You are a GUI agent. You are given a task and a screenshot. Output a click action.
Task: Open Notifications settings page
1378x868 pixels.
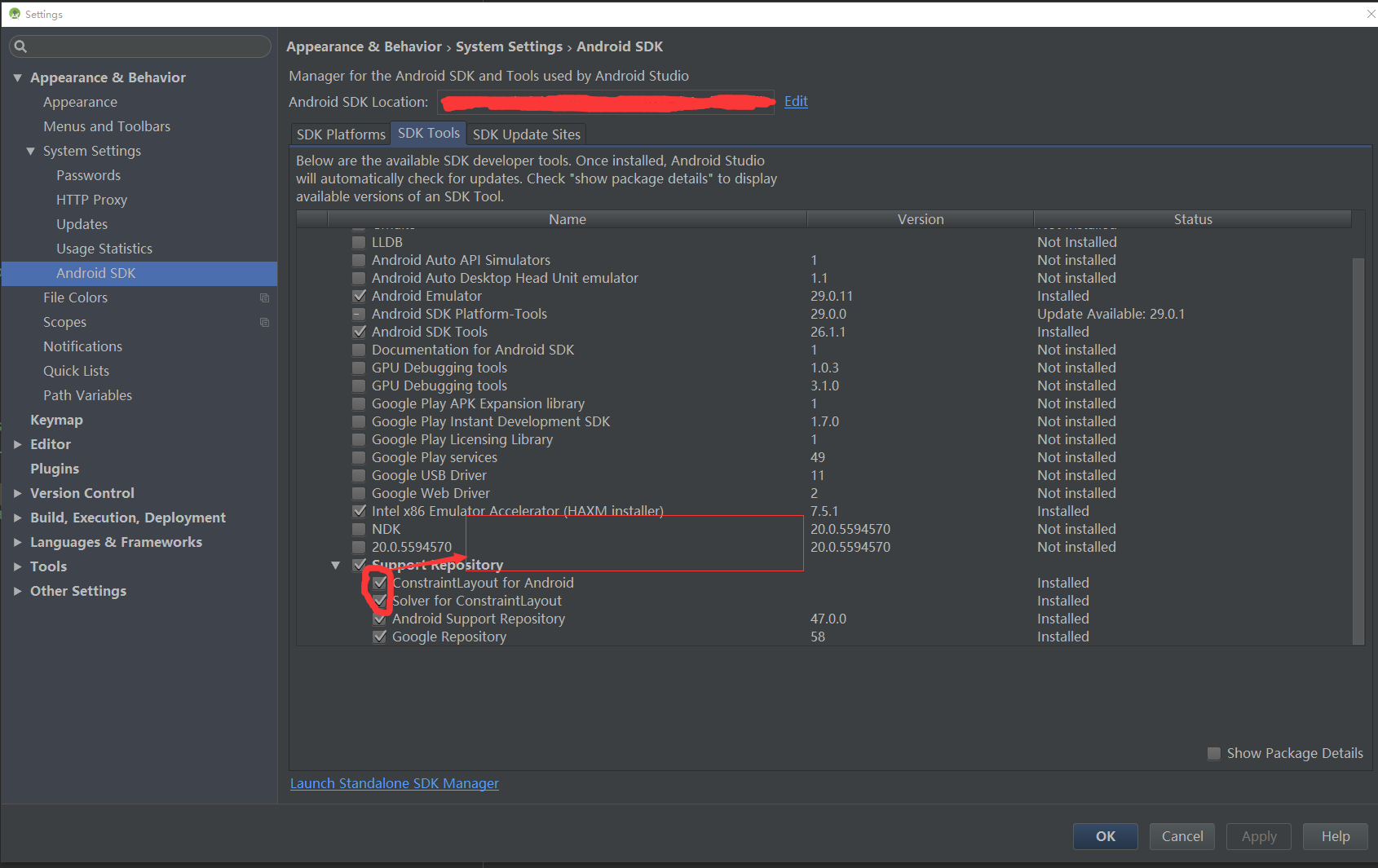tap(82, 346)
